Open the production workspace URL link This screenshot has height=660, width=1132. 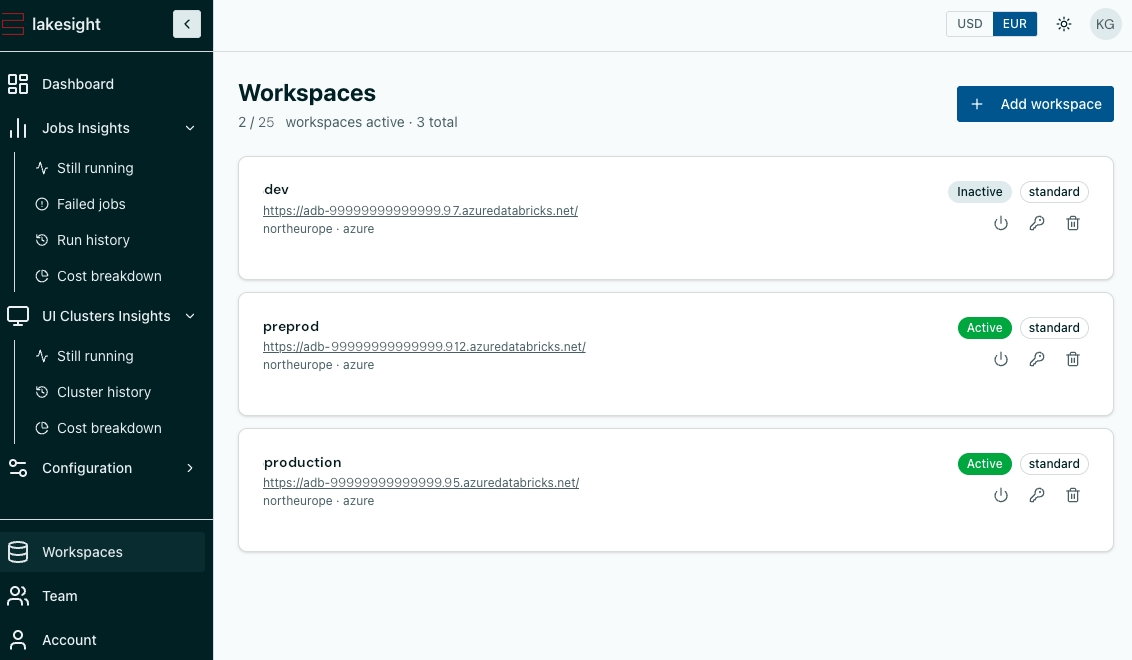pos(420,482)
